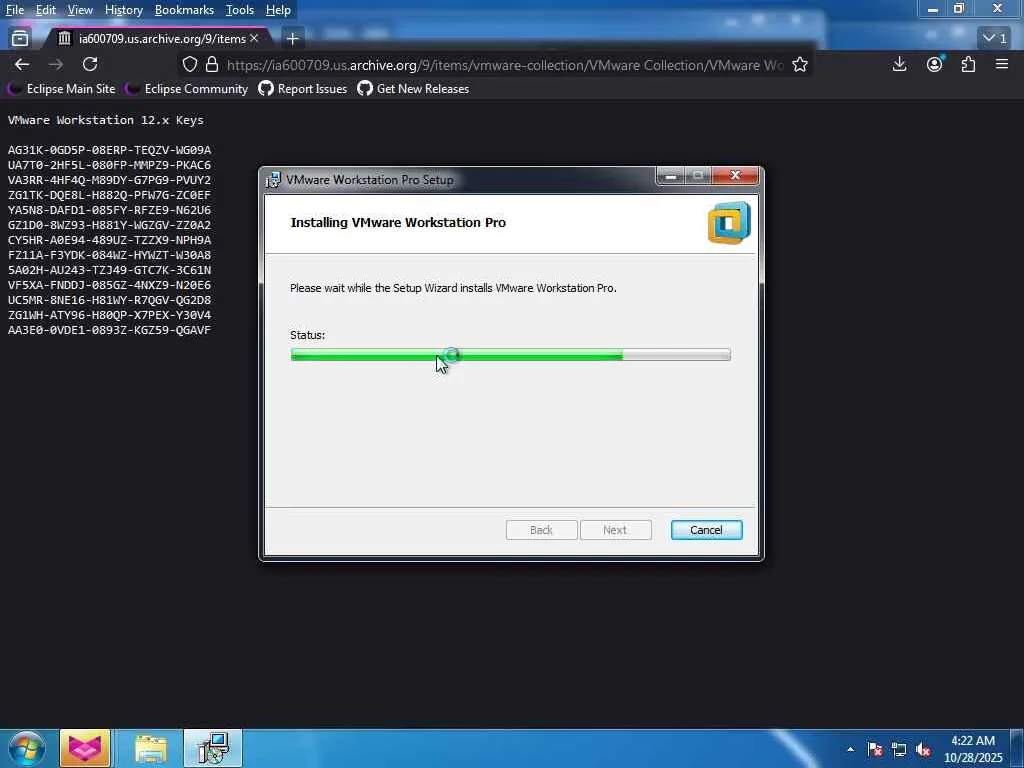This screenshot has height=768, width=1024.
Task: Open the Tools menu
Action: point(240,10)
